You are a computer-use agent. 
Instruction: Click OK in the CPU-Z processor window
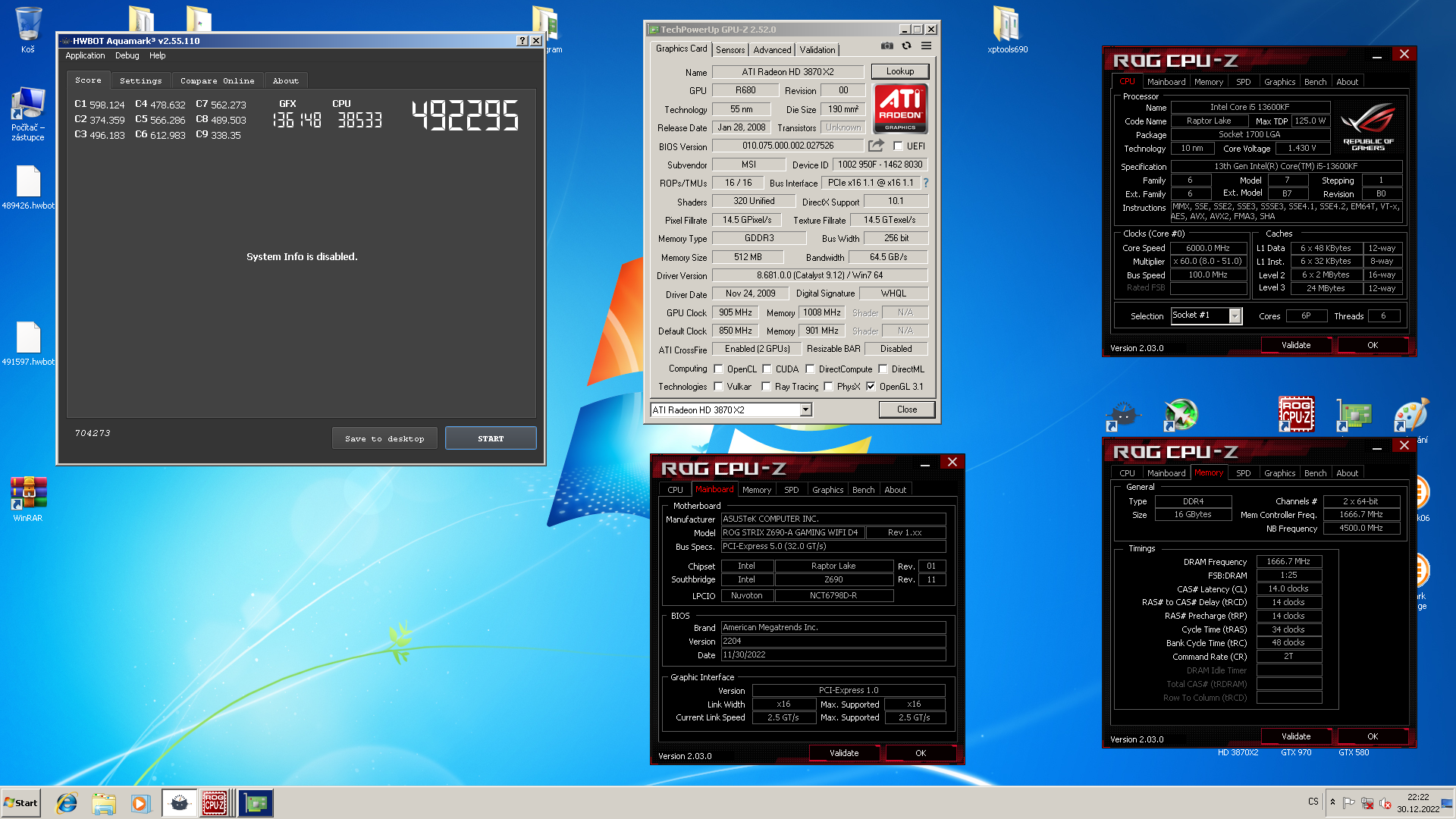(x=1373, y=345)
